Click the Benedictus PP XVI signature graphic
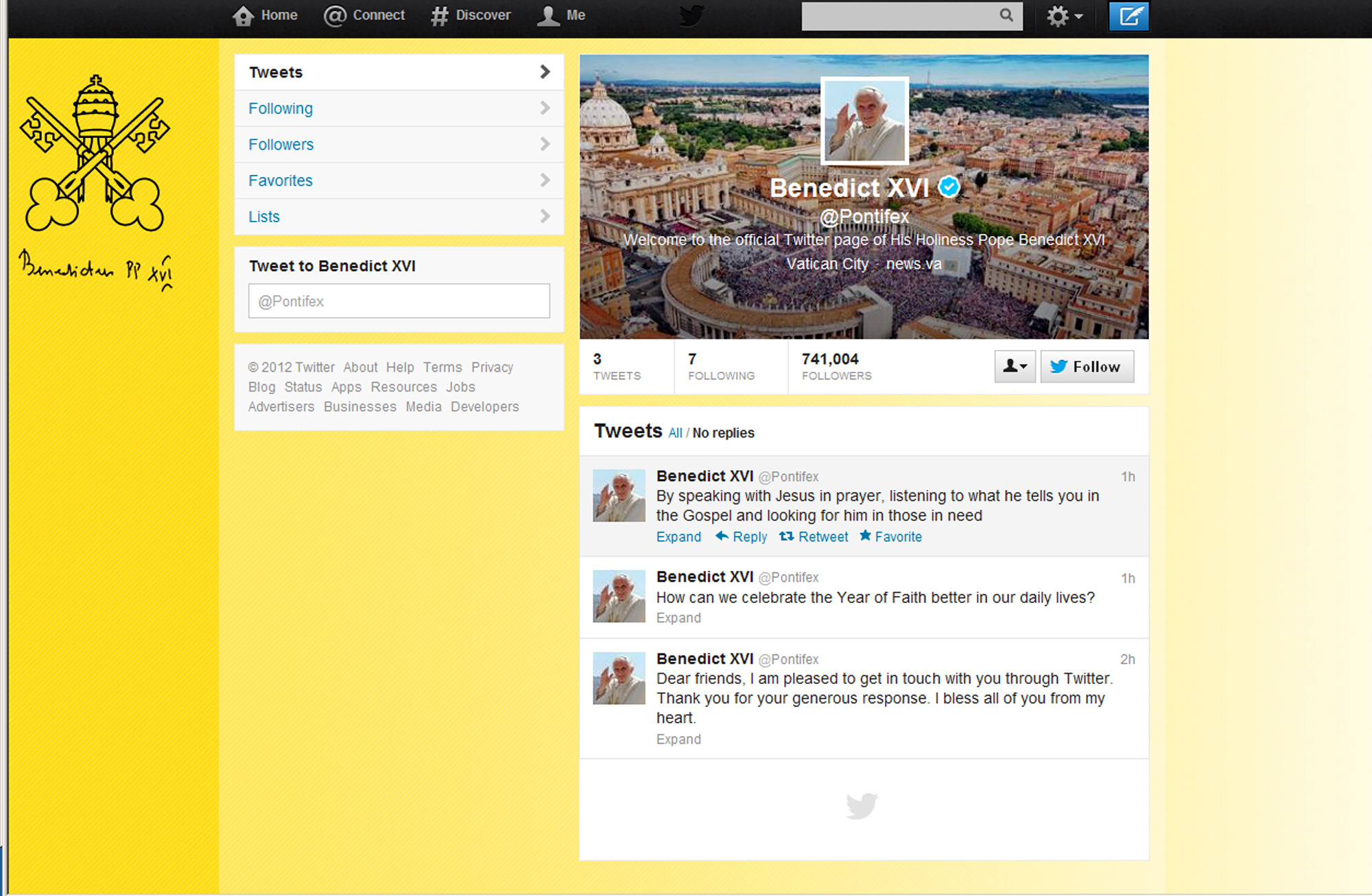Screen dimensions: 1372x896 tap(96, 270)
